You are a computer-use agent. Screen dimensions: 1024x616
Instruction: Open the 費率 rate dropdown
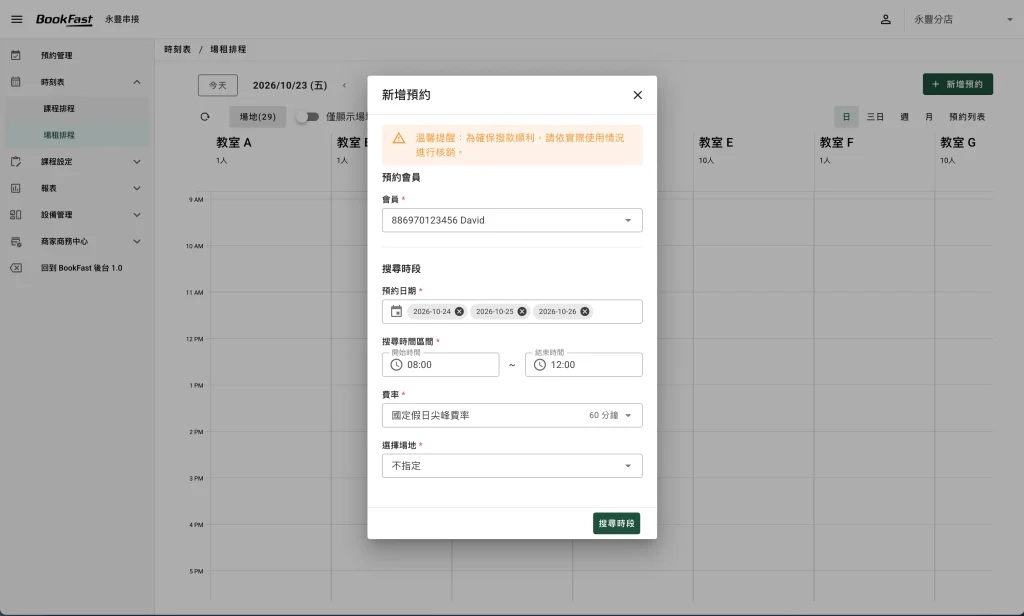pos(512,415)
